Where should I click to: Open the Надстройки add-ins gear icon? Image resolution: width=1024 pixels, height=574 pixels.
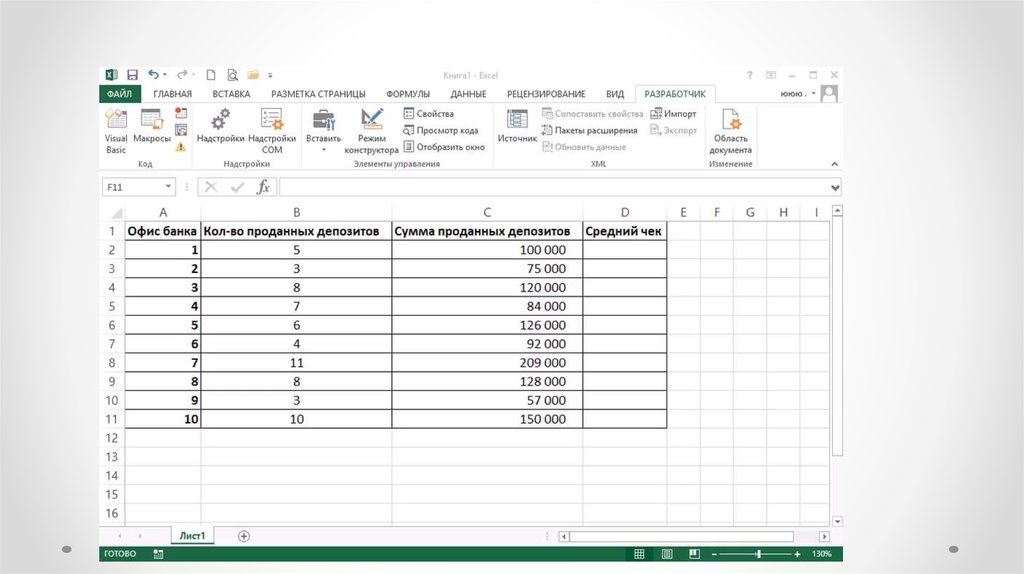(220, 128)
